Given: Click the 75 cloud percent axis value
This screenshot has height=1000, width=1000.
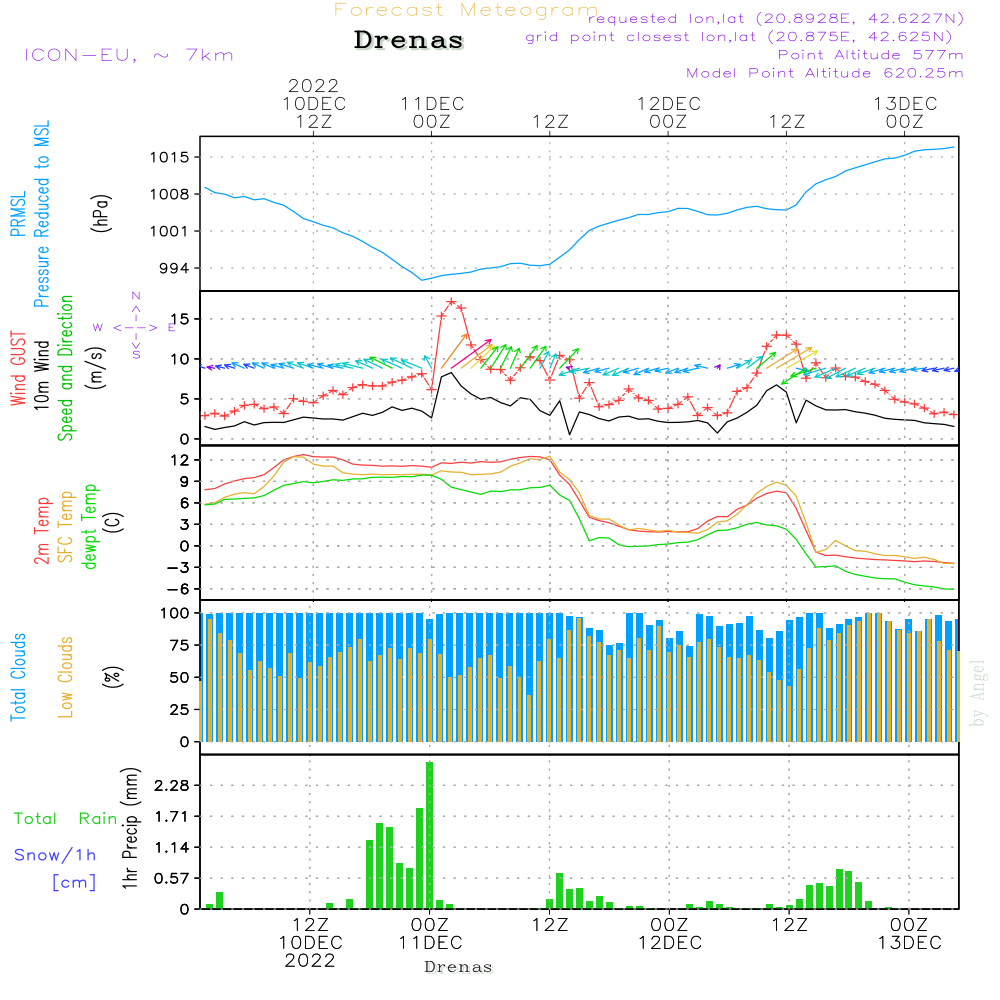Looking at the screenshot, I should point(180,645).
